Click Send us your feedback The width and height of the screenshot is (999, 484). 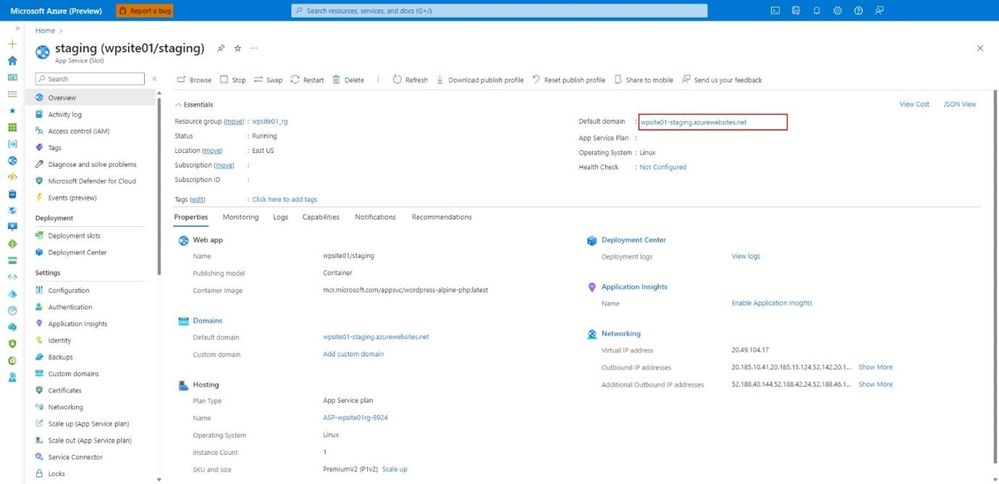click(x=722, y=80)
